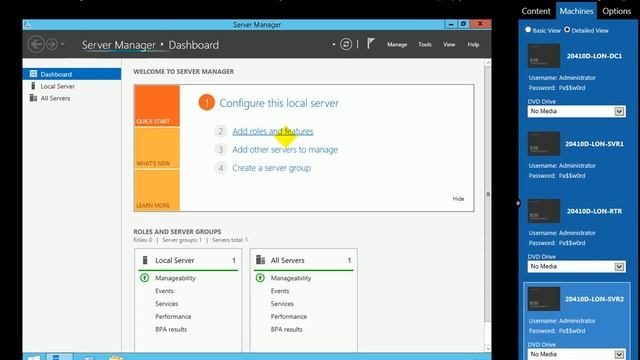Hide the welcome tile
Image resolution: width=640 pixels, height=360 pixels.
tap(458, 199)
